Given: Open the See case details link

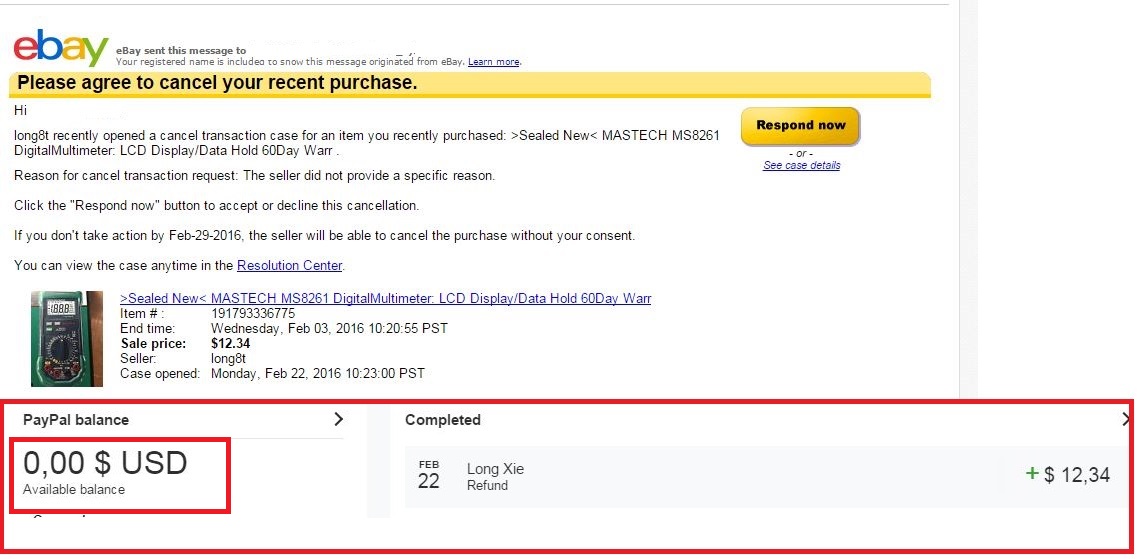Looking at the screenshot, I should click(801, 166).
